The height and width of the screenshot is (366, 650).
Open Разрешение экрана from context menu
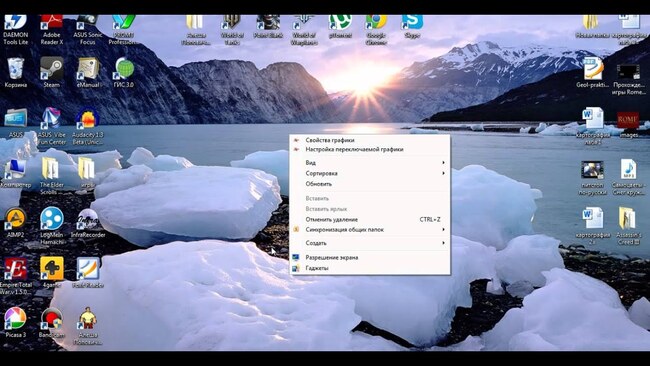coord(370,257)
